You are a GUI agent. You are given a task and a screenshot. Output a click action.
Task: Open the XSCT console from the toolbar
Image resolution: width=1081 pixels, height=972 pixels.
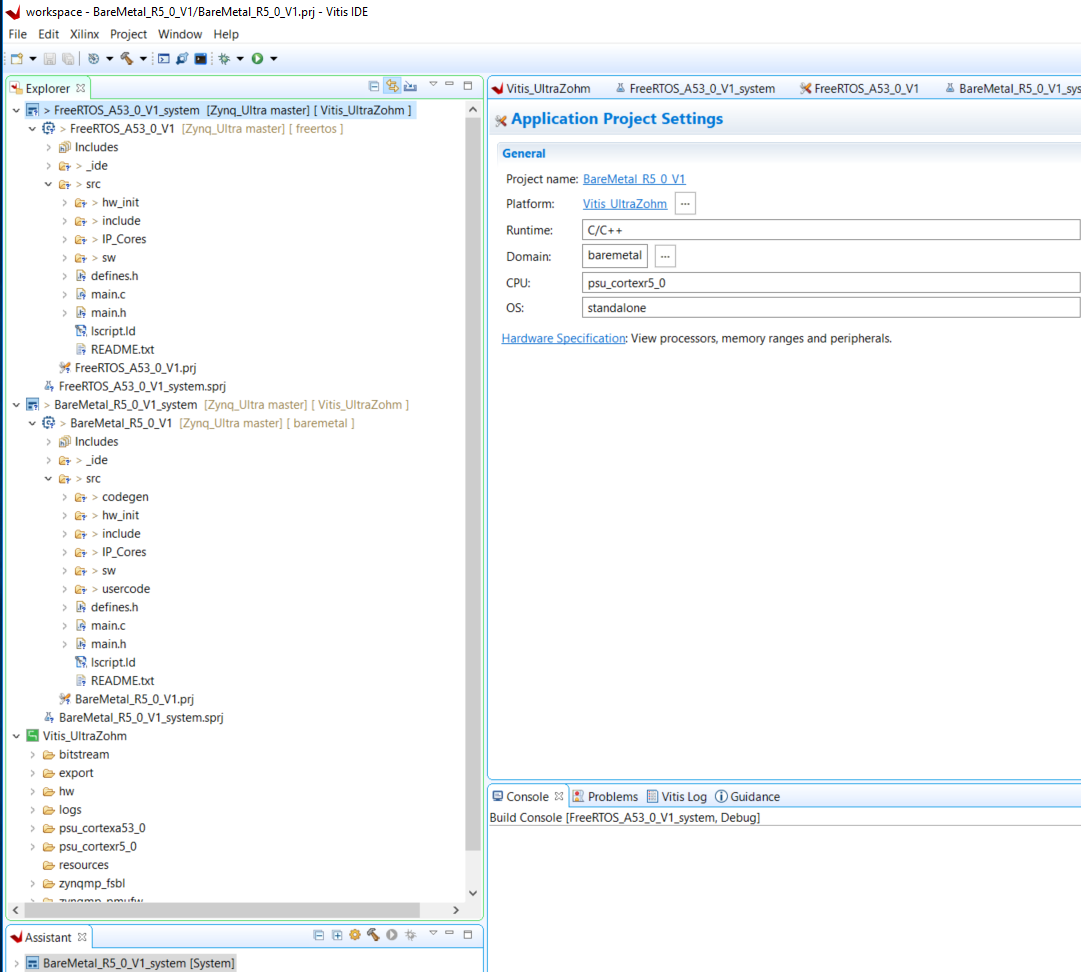164,59
